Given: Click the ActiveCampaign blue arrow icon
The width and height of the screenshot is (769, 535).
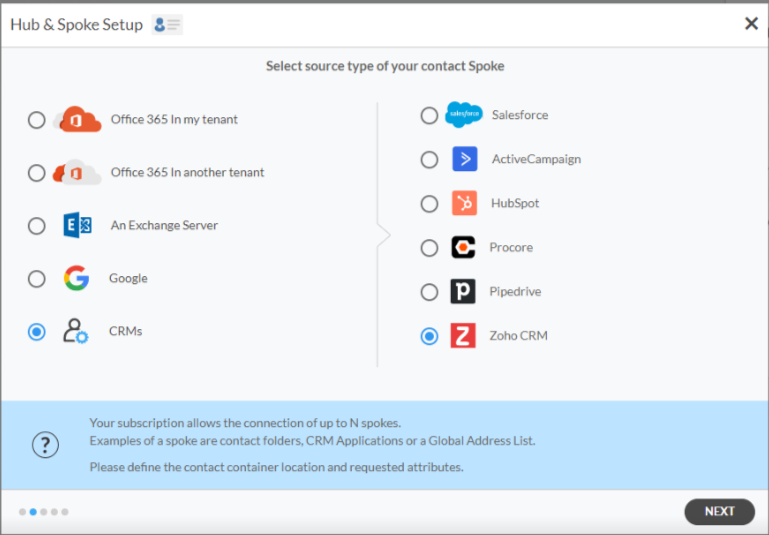Looking at the screenshot, I should tap(464, 159).
